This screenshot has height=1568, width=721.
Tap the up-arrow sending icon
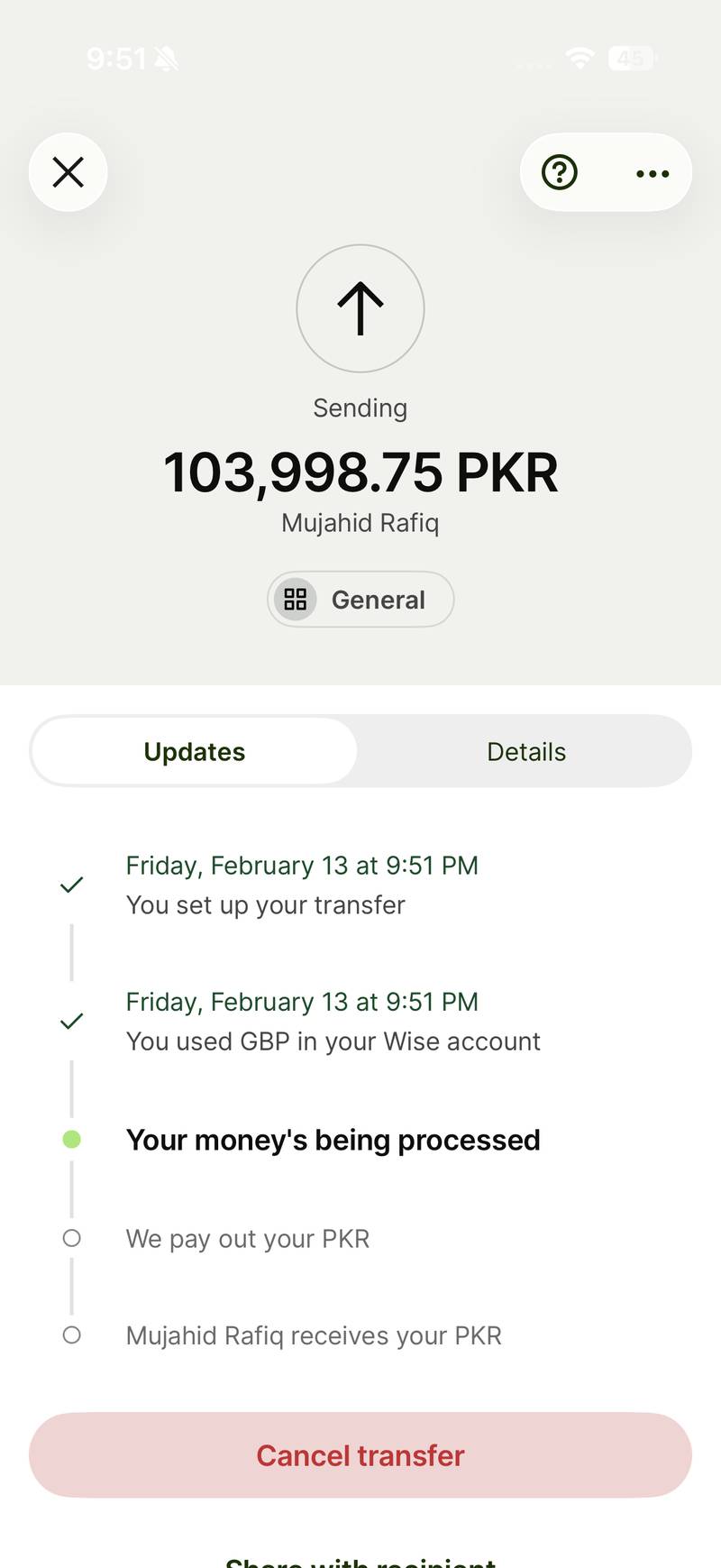coord(360,308)
